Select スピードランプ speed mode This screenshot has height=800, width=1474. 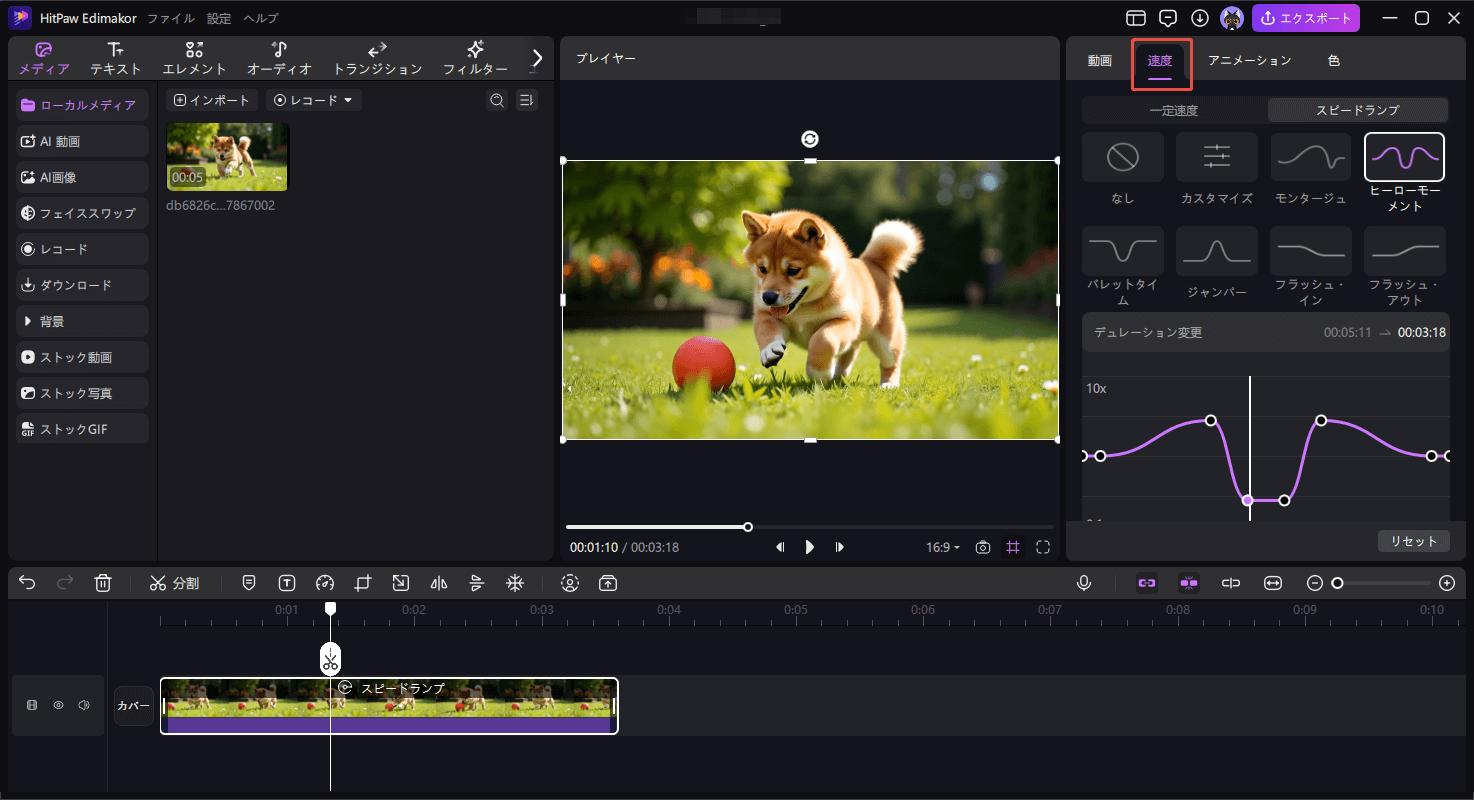(1357, 110)
